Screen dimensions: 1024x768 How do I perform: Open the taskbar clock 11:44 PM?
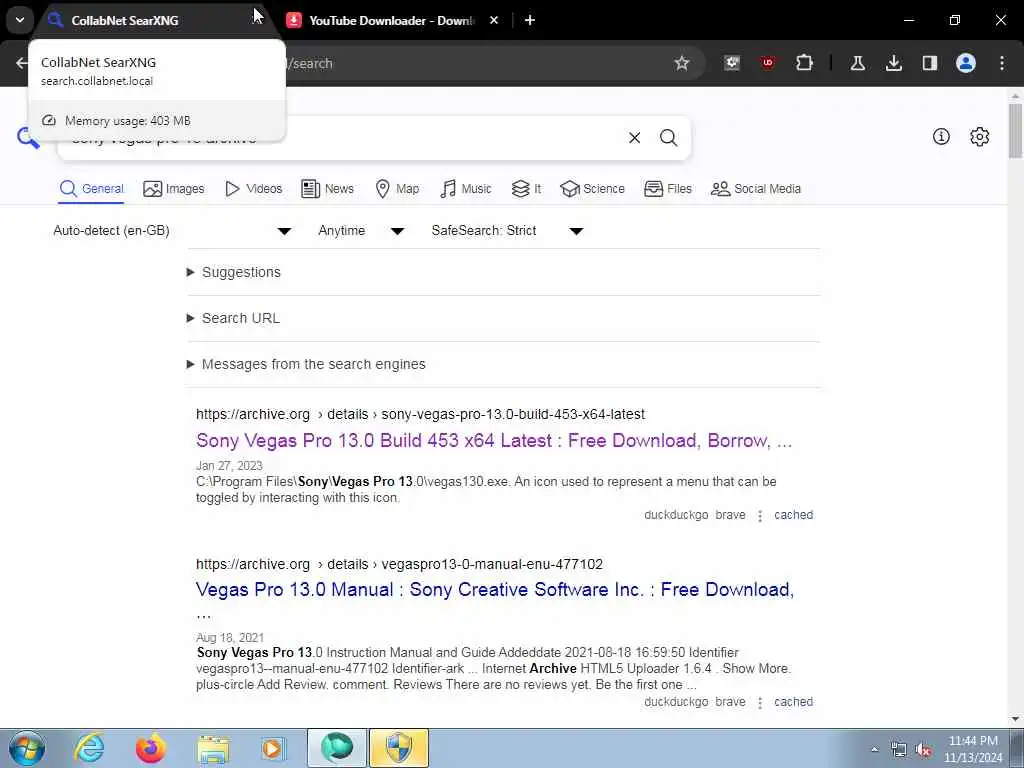pyautogui.click(x=973, y=749)
